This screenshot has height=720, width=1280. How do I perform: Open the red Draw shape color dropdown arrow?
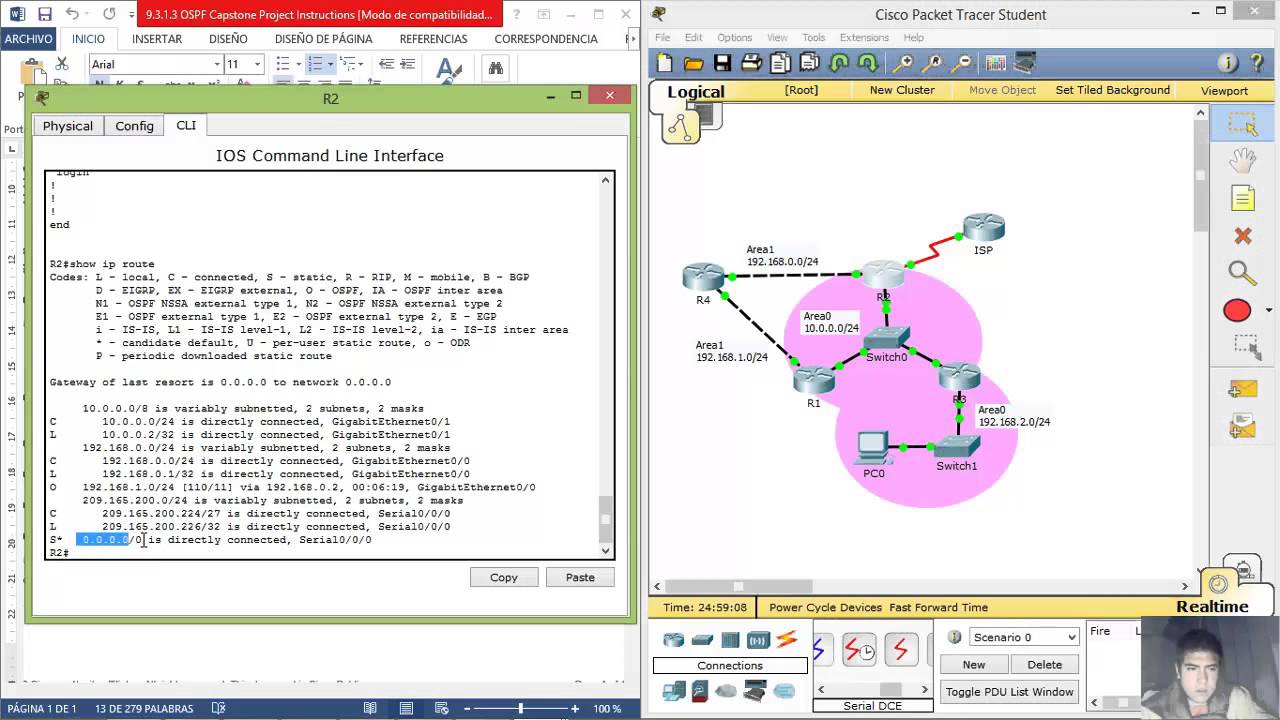click(x=1269, y=311)
